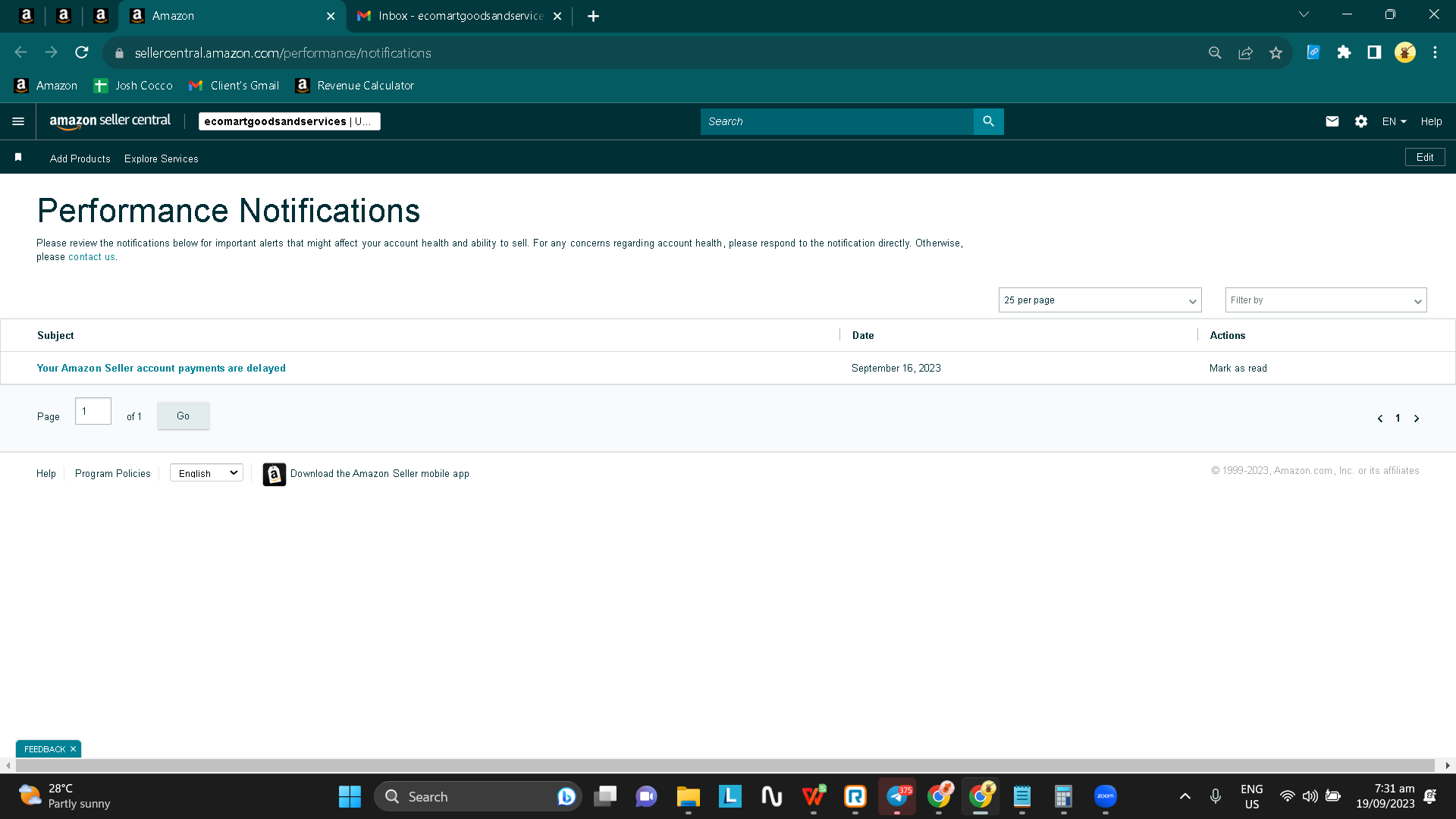The image size is (1456, 819).
Task: Go to previous page with left chevron
Action: click(x=1380, y=419)
